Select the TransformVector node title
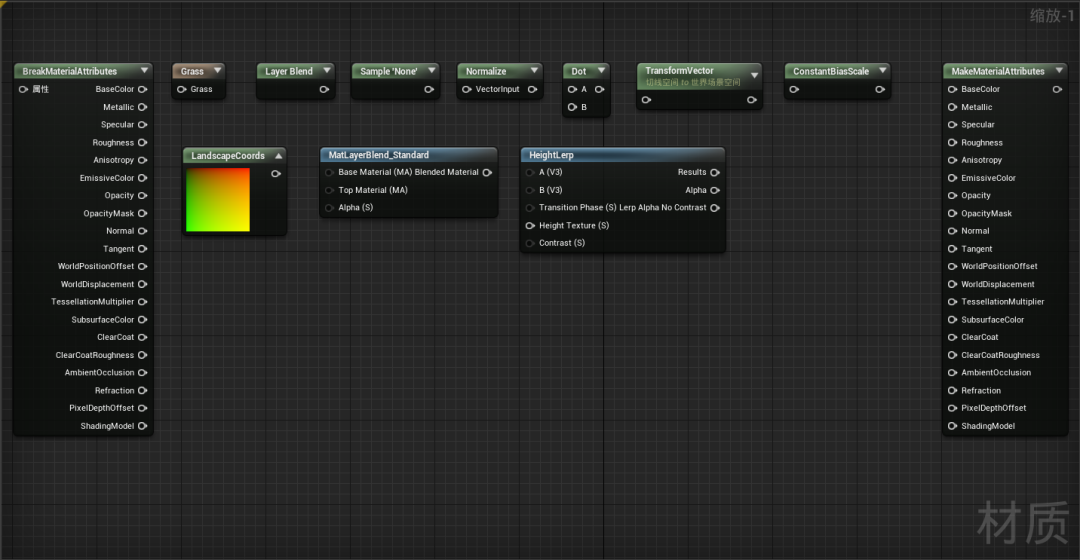 tap(679, 70)
